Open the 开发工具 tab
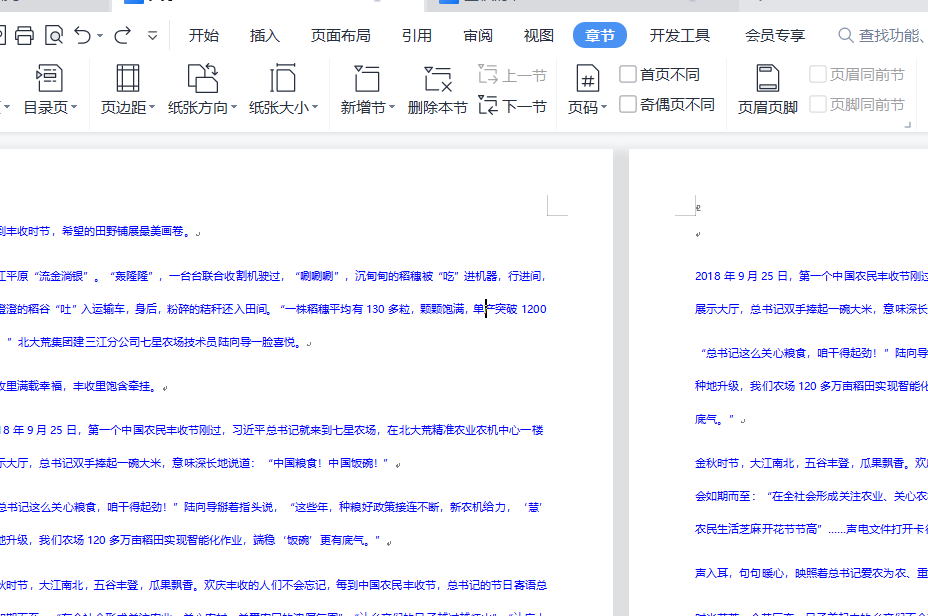Viewport: 928px width, 616px height. pyautogui.click(x=680, y=36)
